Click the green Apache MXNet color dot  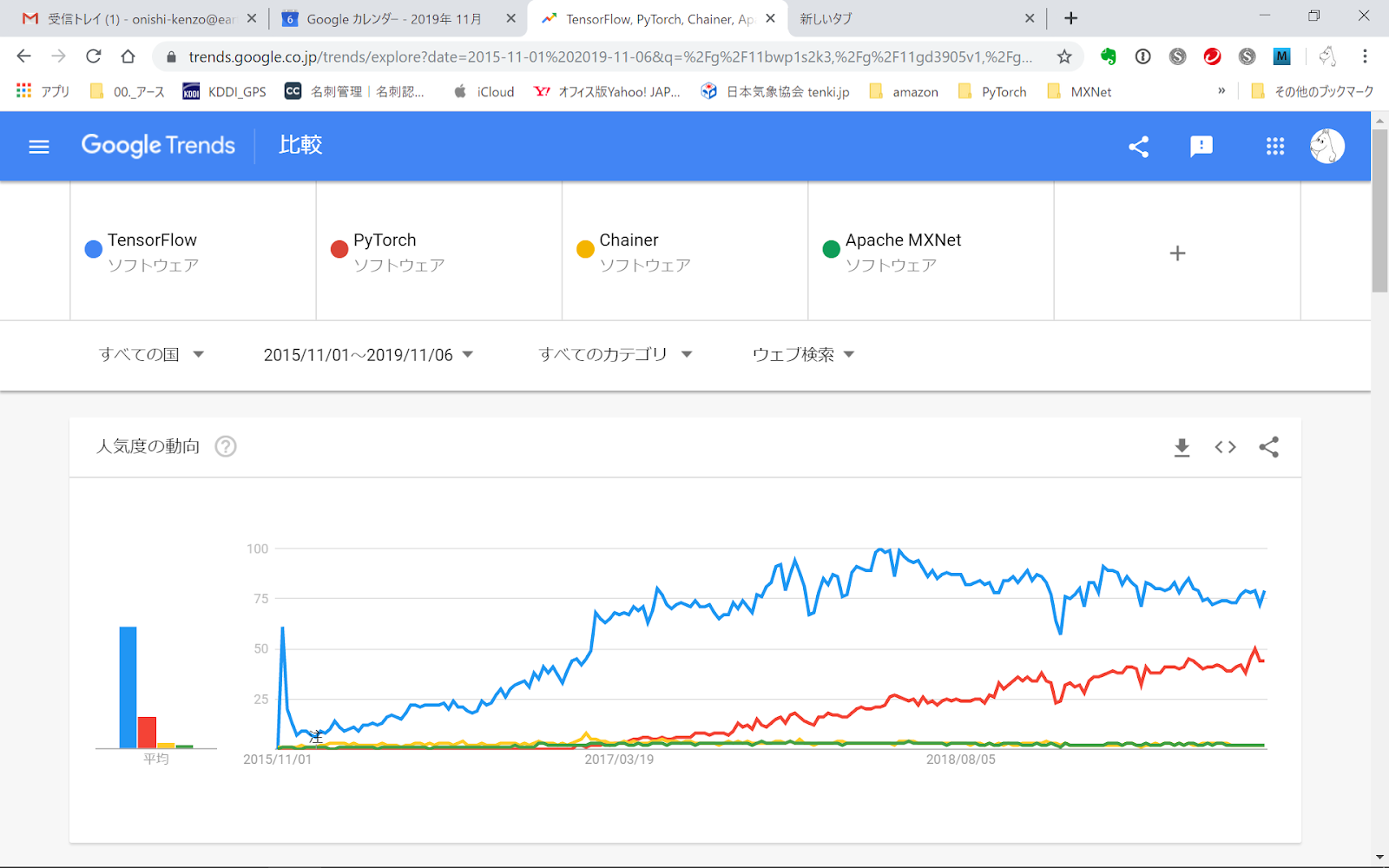tap(831, 249)
